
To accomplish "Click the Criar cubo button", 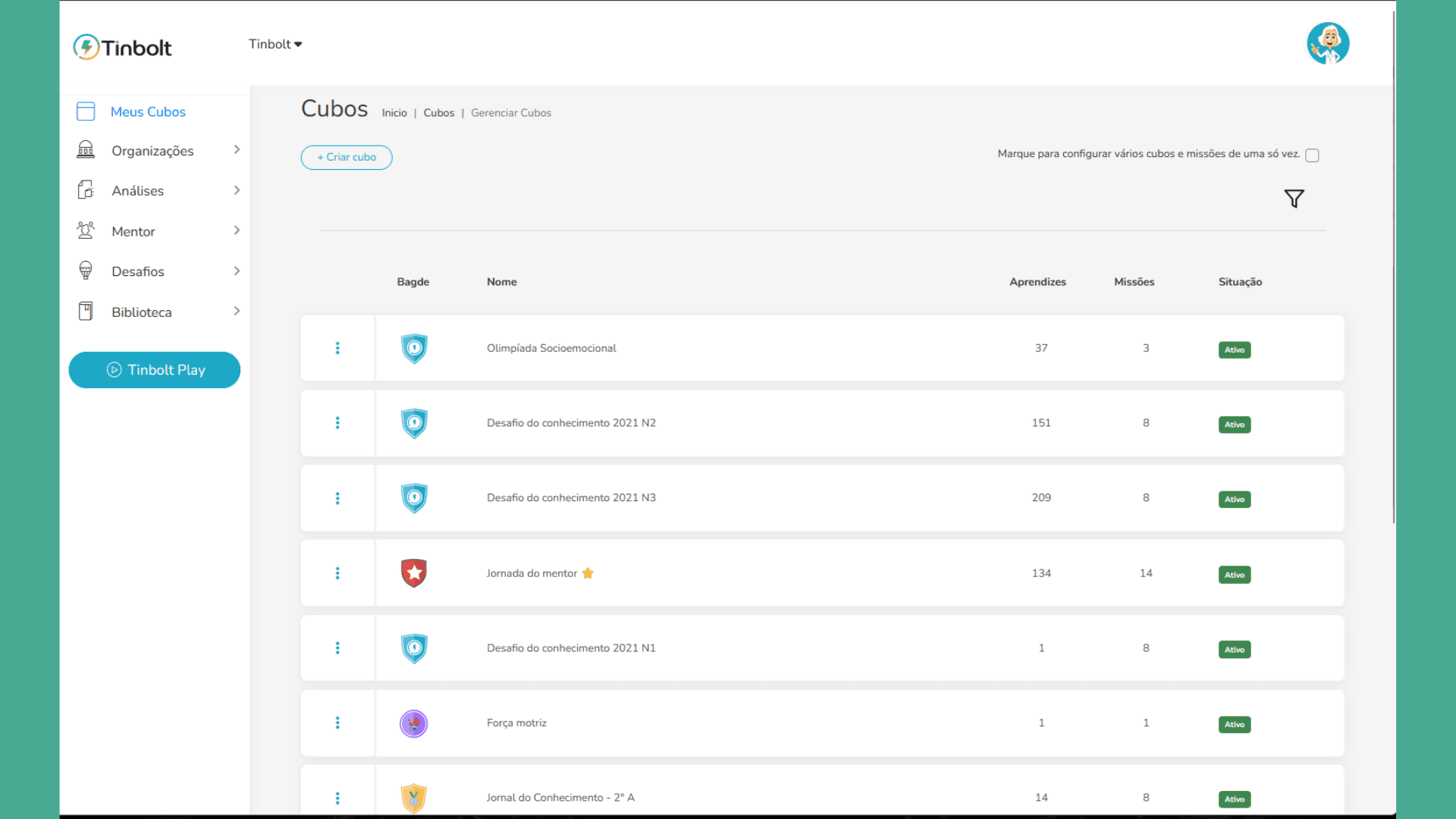I will [x=347, y=157].
